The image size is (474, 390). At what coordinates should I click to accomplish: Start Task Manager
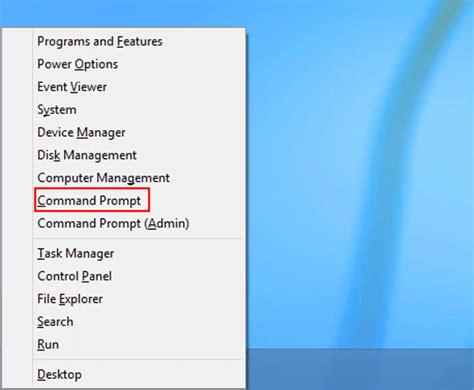tap(75, 254)
